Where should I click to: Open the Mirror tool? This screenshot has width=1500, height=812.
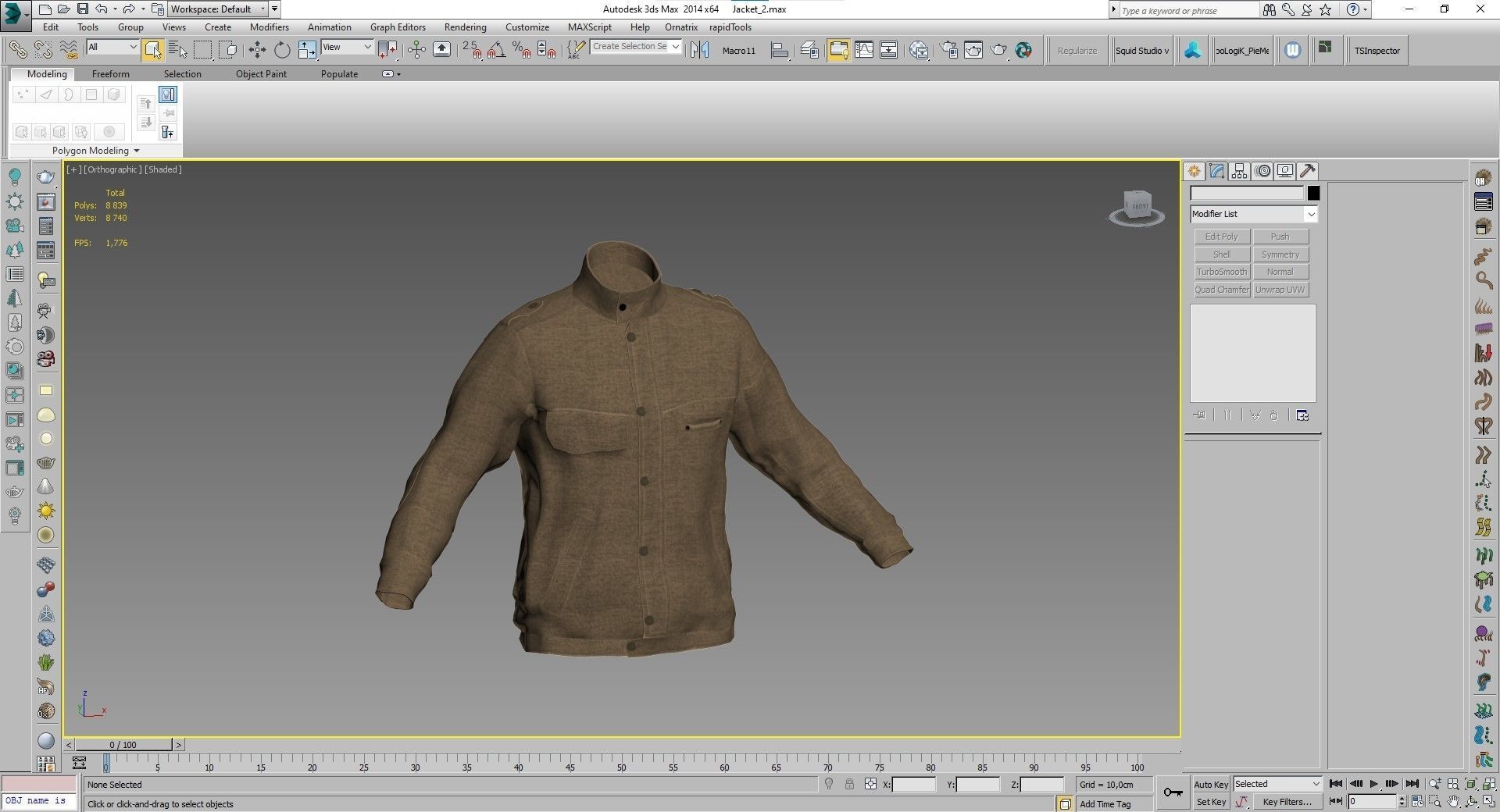700,50
